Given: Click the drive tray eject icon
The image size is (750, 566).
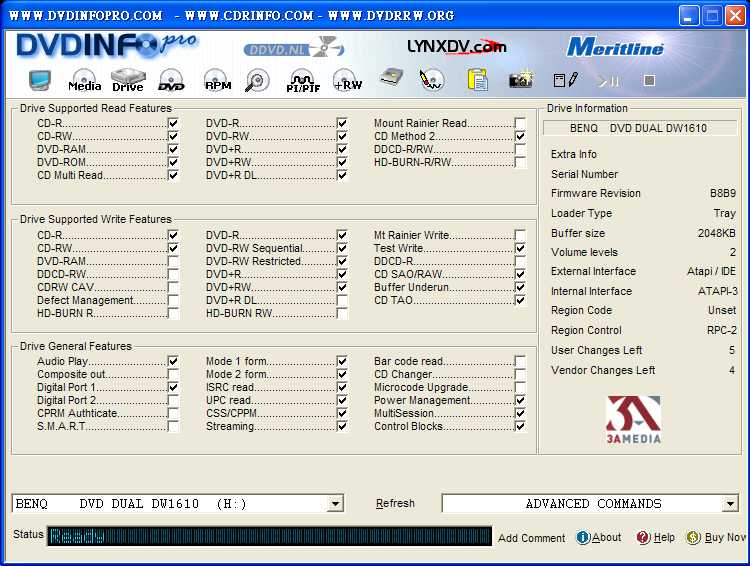Looking at the screenshot, I should coord(391,78).
